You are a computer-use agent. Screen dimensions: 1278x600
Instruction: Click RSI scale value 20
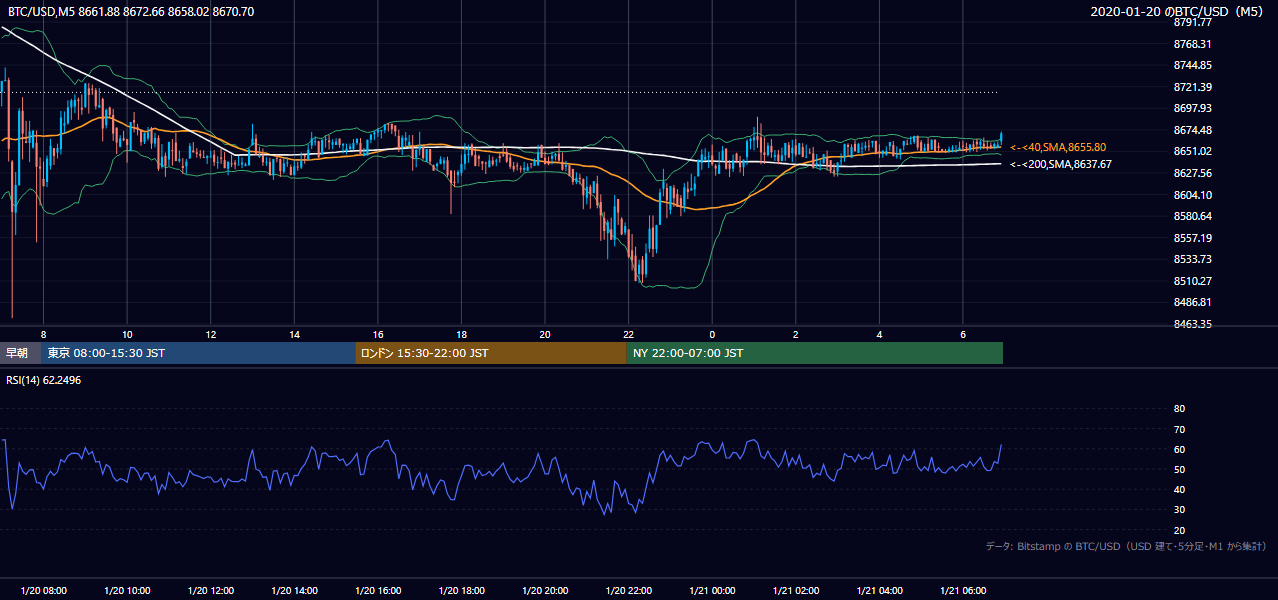click(1179, 530)
